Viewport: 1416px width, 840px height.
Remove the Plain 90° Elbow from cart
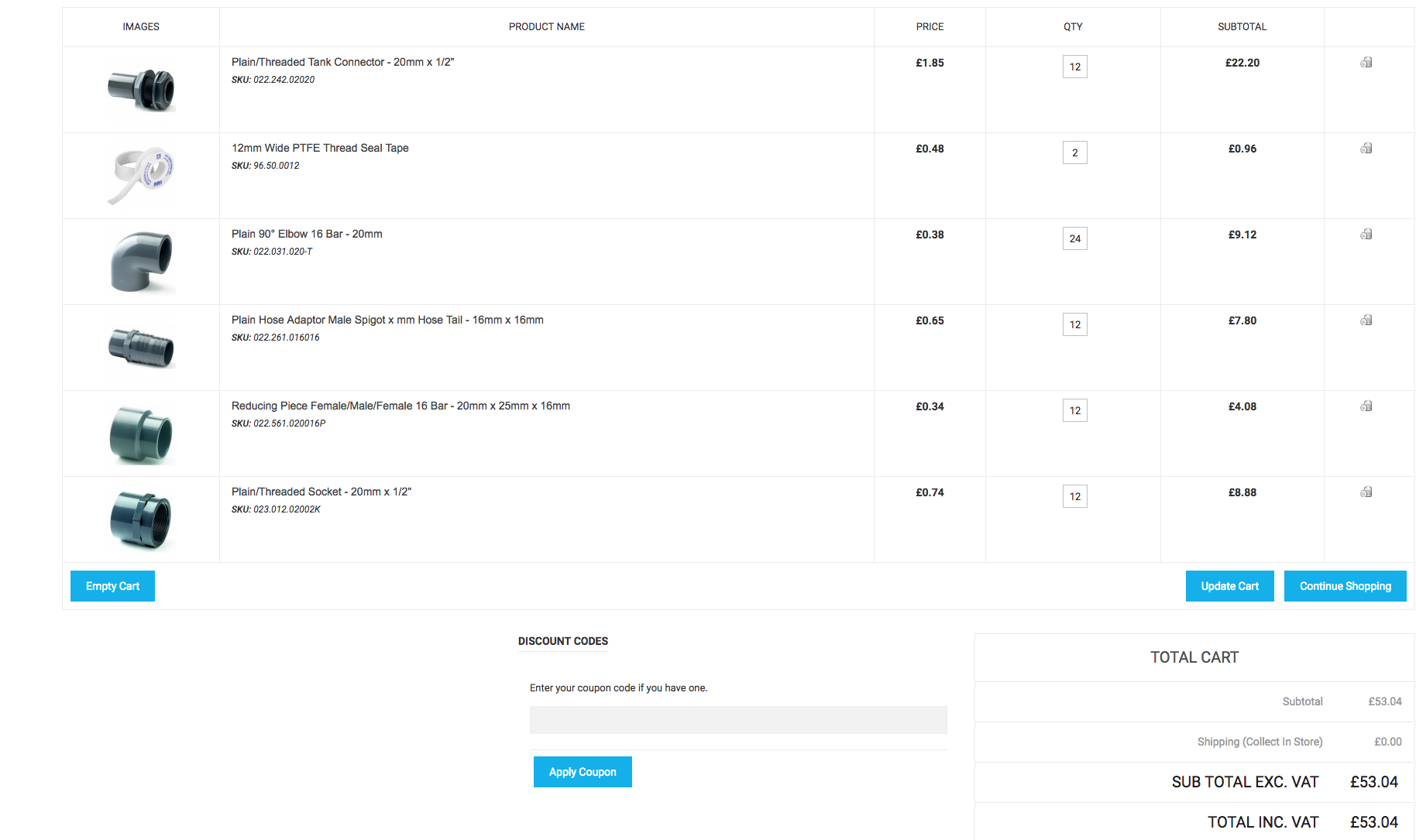(x=1366, y=235)
